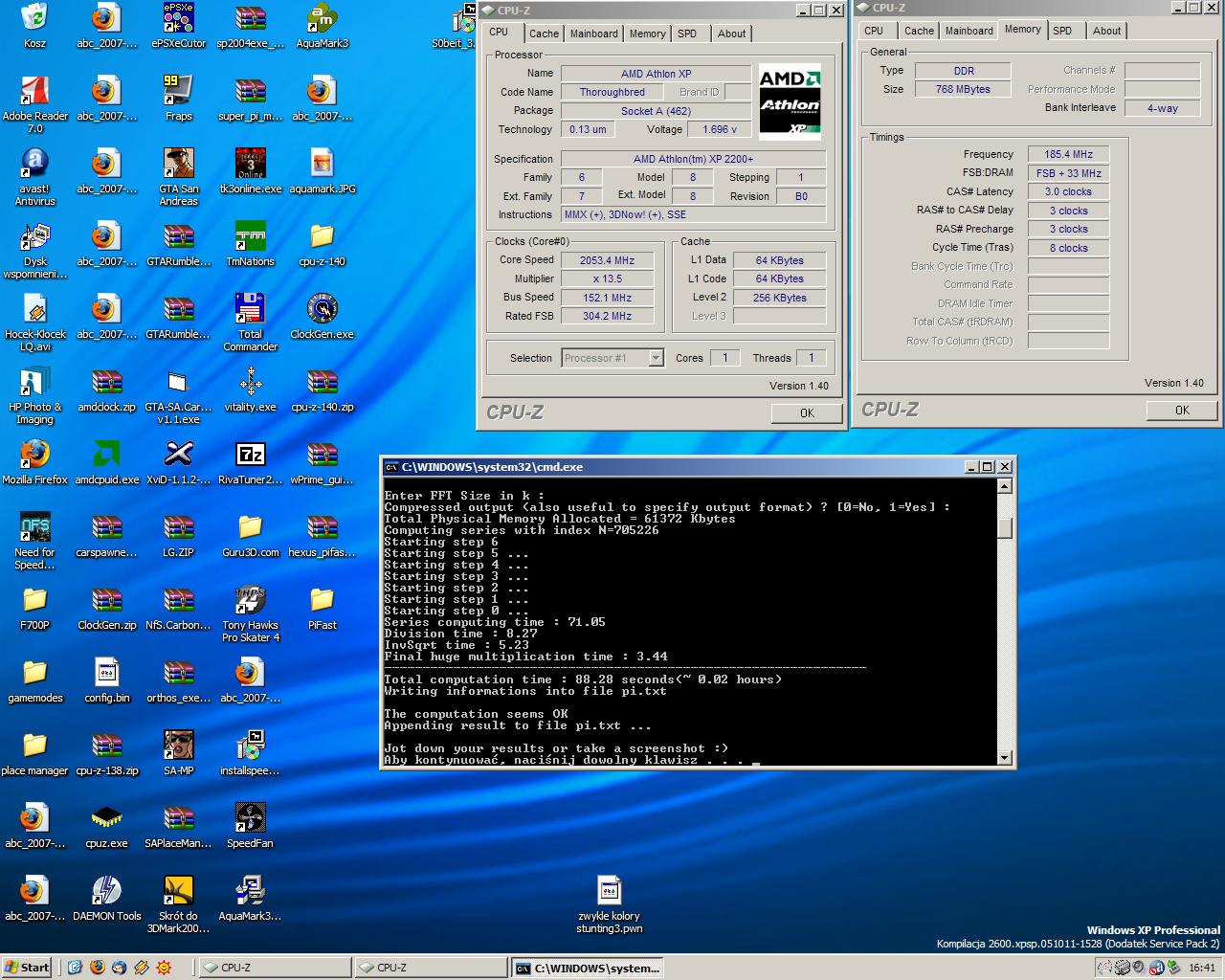The height and width of the screenshot is (980, 1225).
Task: Click the memory Frequency 185.4 MHz field
Action: point(1068,154)
